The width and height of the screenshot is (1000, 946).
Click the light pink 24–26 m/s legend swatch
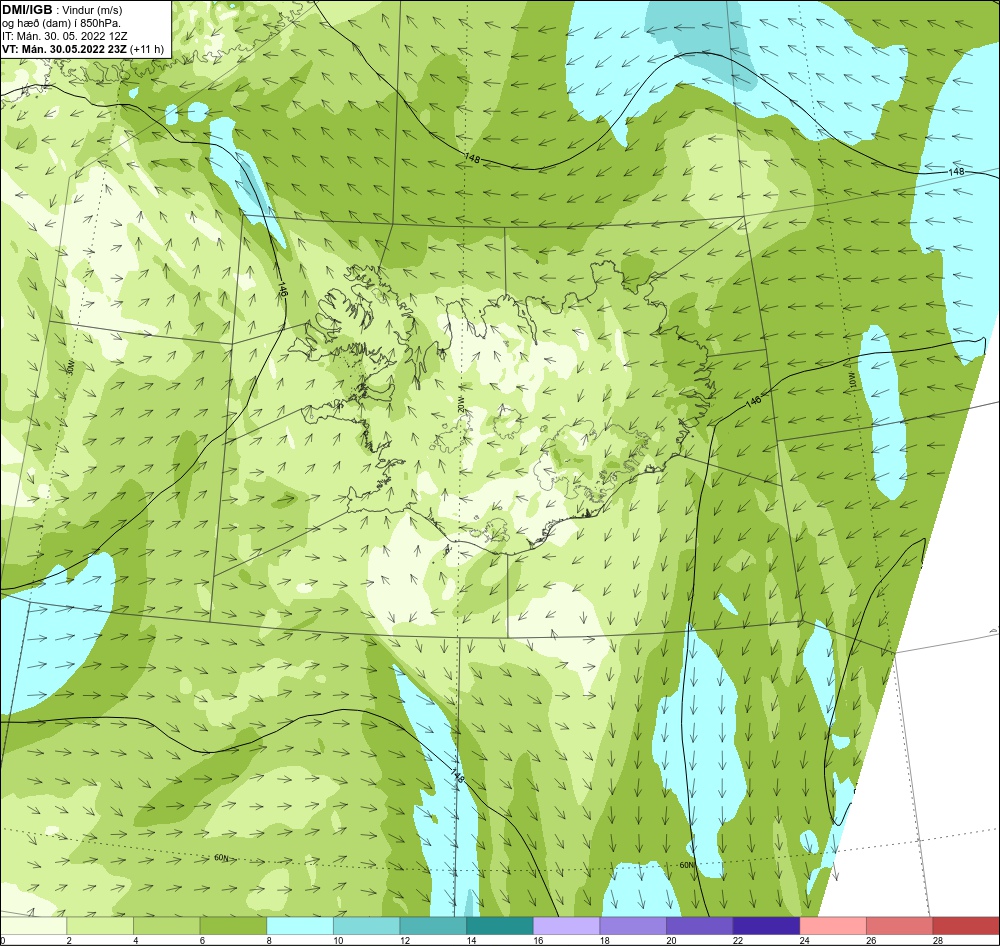(x=833, y=926)
